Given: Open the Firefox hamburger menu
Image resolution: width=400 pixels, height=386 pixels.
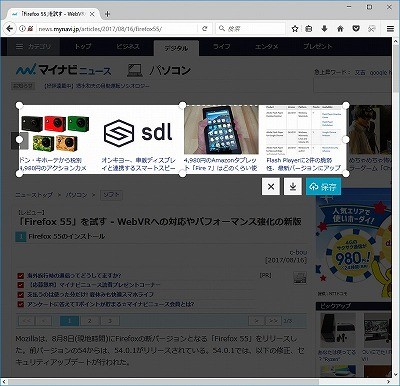Looking at the screenshot, I should coord(390,29).
